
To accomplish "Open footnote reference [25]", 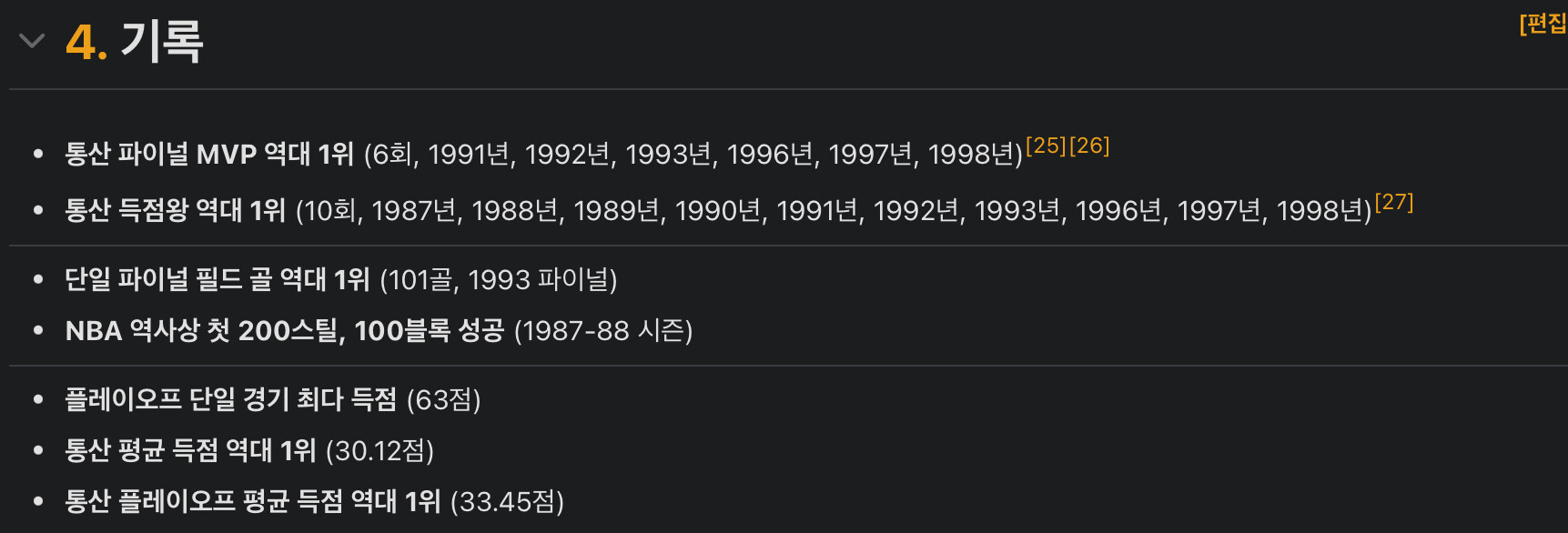I will pos(1046,146).
